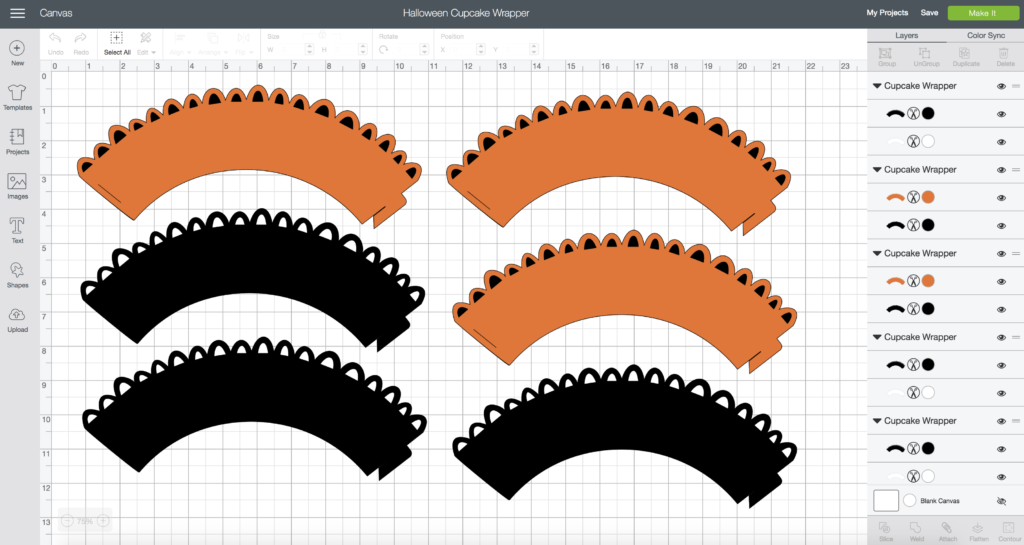This screenshot has width=1024, height=545.
Task: Start a New project
Action: tap(18, 53)
